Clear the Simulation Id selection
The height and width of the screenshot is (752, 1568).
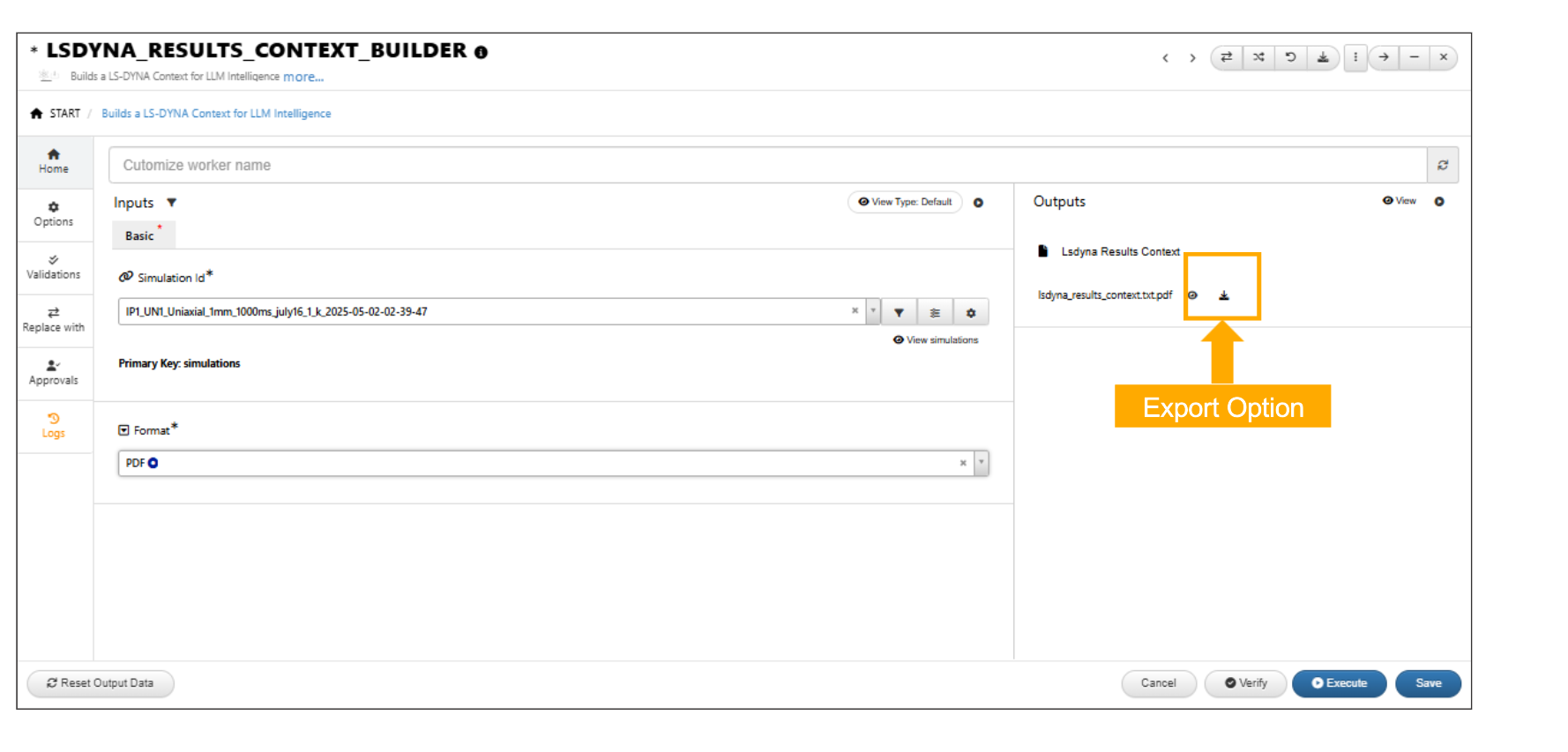click(855, 310)
